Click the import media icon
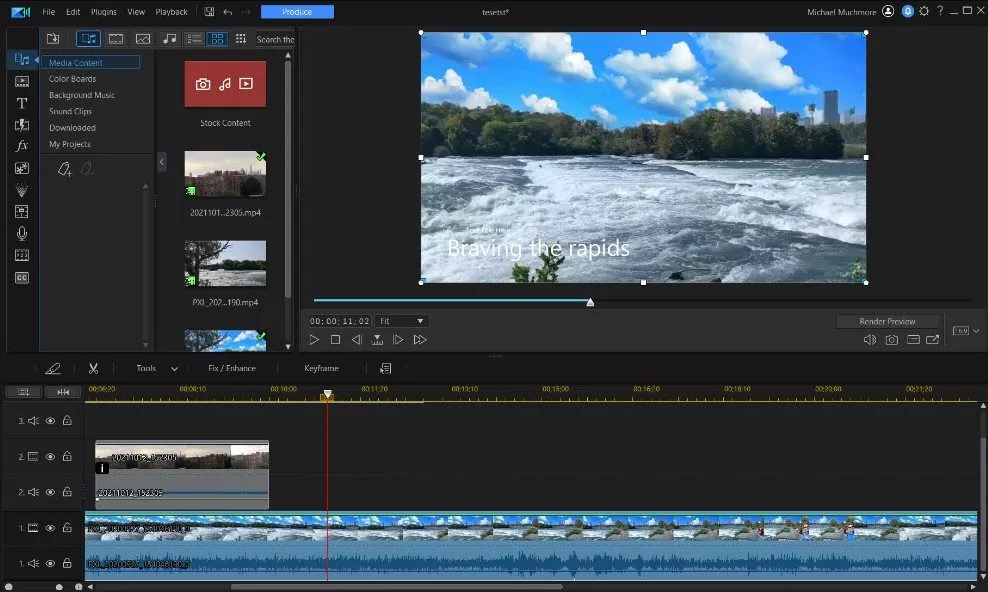Image resolution: width=988 pixels, height=592 pixels. [54, 39]
